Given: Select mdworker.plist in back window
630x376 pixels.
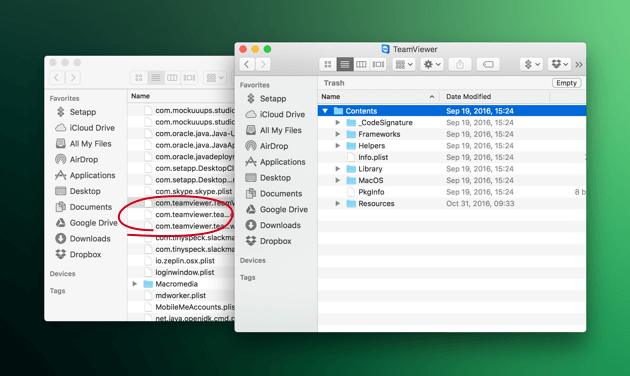Looking at the screenshot, I should pos(181,296).
